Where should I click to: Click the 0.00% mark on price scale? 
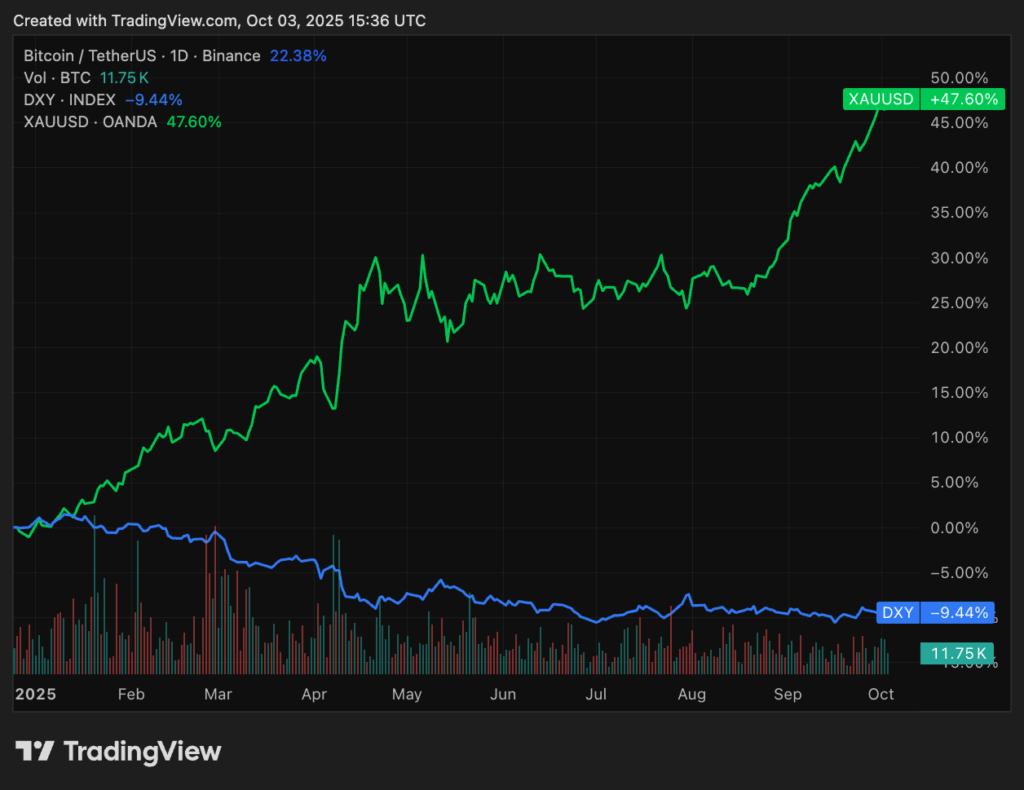[x=960, y=528]
